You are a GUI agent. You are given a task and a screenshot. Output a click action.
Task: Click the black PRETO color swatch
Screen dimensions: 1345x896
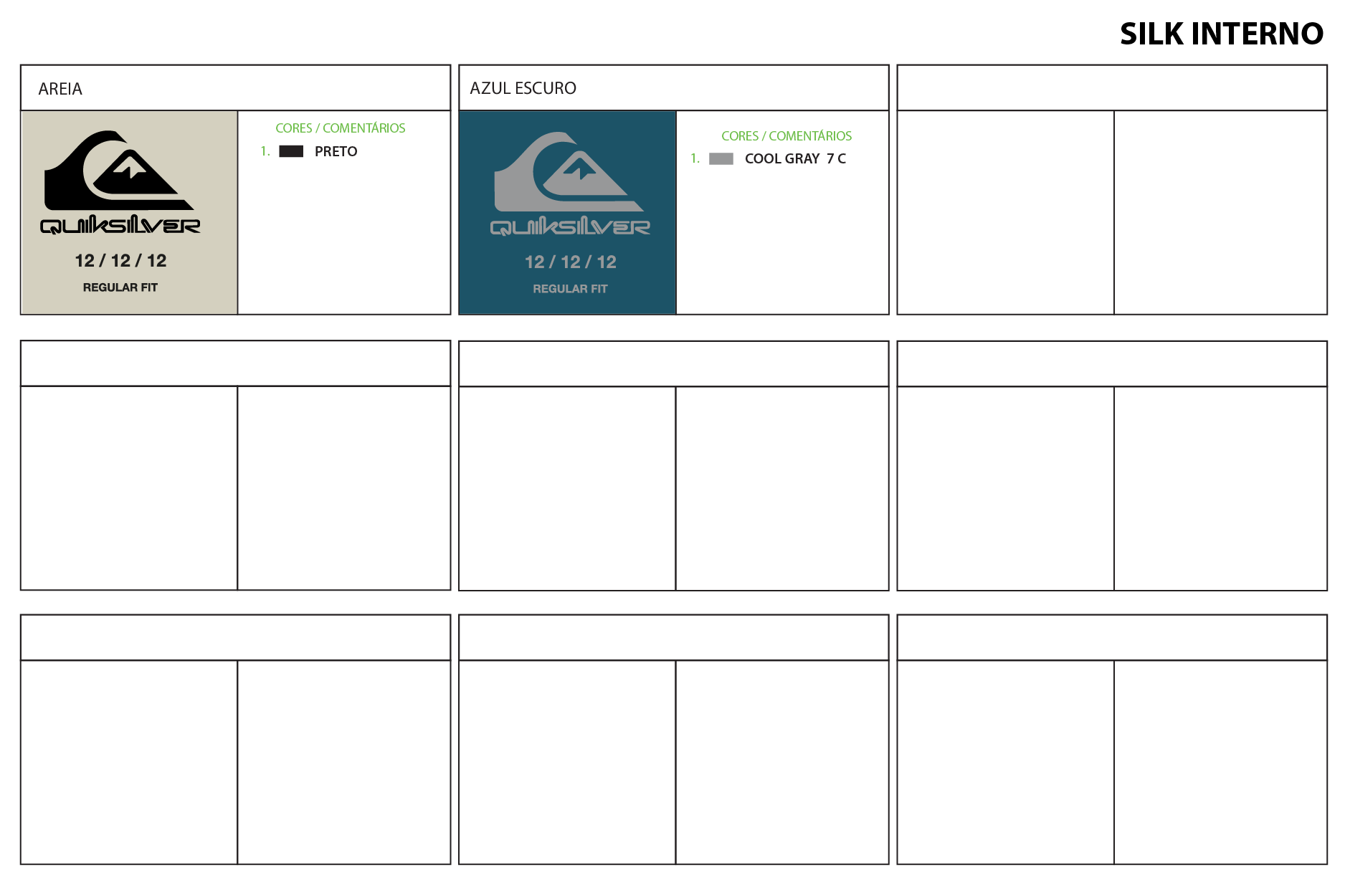(290, 151)
